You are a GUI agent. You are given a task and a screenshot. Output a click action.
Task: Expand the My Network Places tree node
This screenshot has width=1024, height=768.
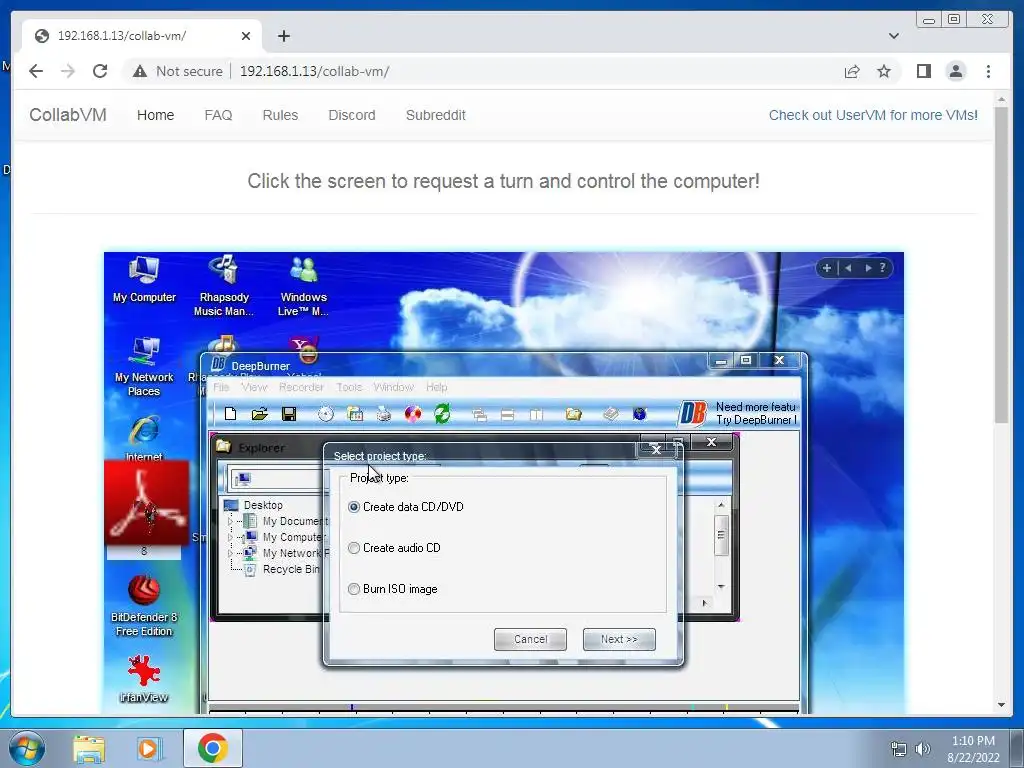point(230,553)
